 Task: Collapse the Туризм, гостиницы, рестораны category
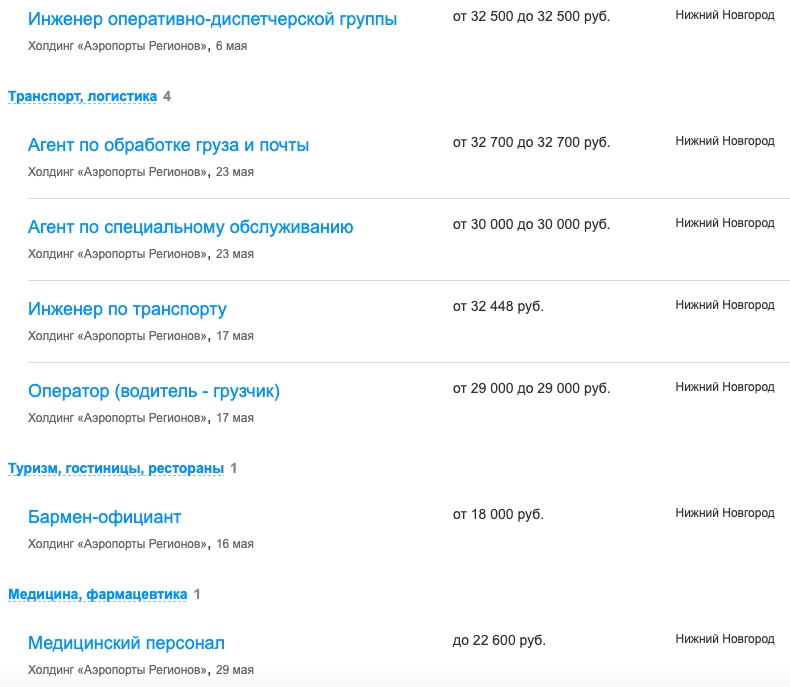[116, 468]
